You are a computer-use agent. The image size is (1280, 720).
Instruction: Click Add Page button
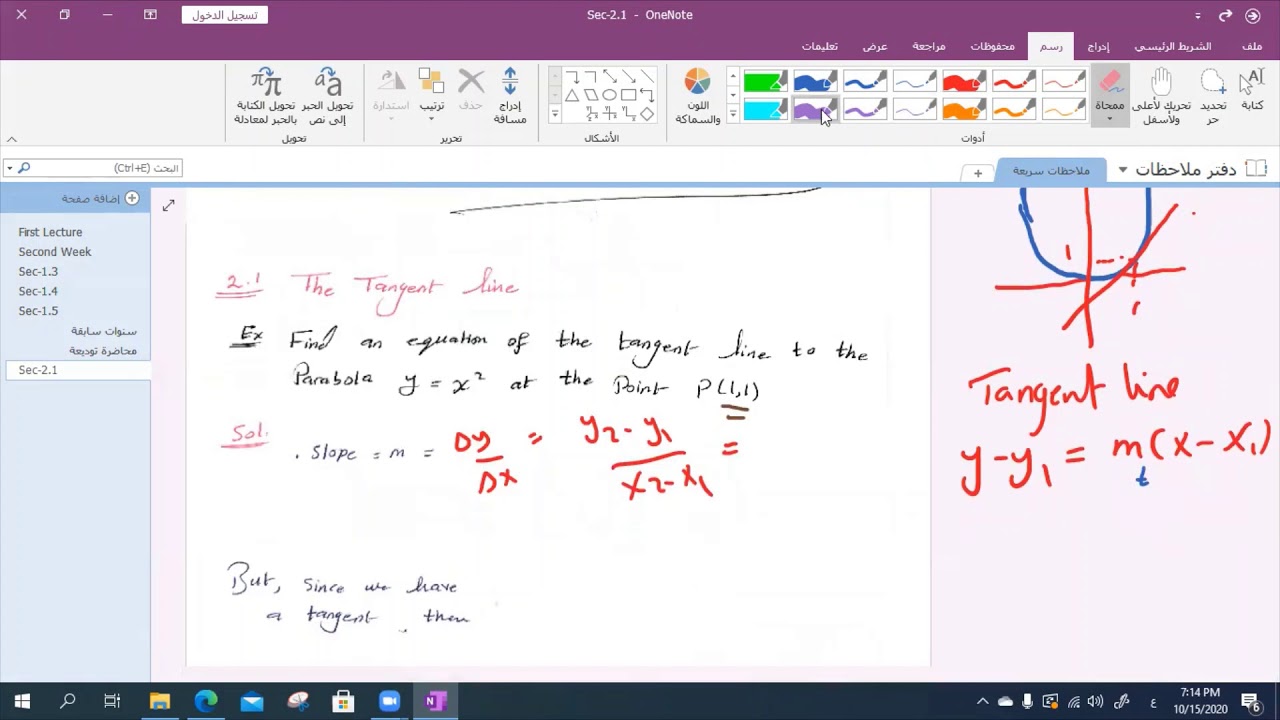click(x=100, y=198)
